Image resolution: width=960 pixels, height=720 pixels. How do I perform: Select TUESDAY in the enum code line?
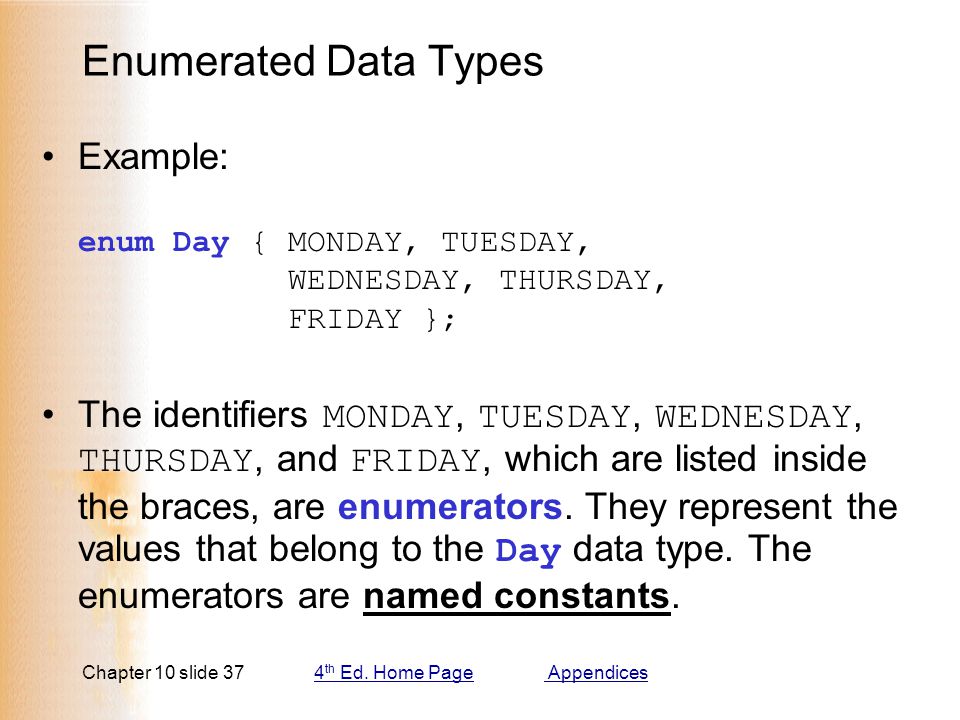tap(508, 242)
